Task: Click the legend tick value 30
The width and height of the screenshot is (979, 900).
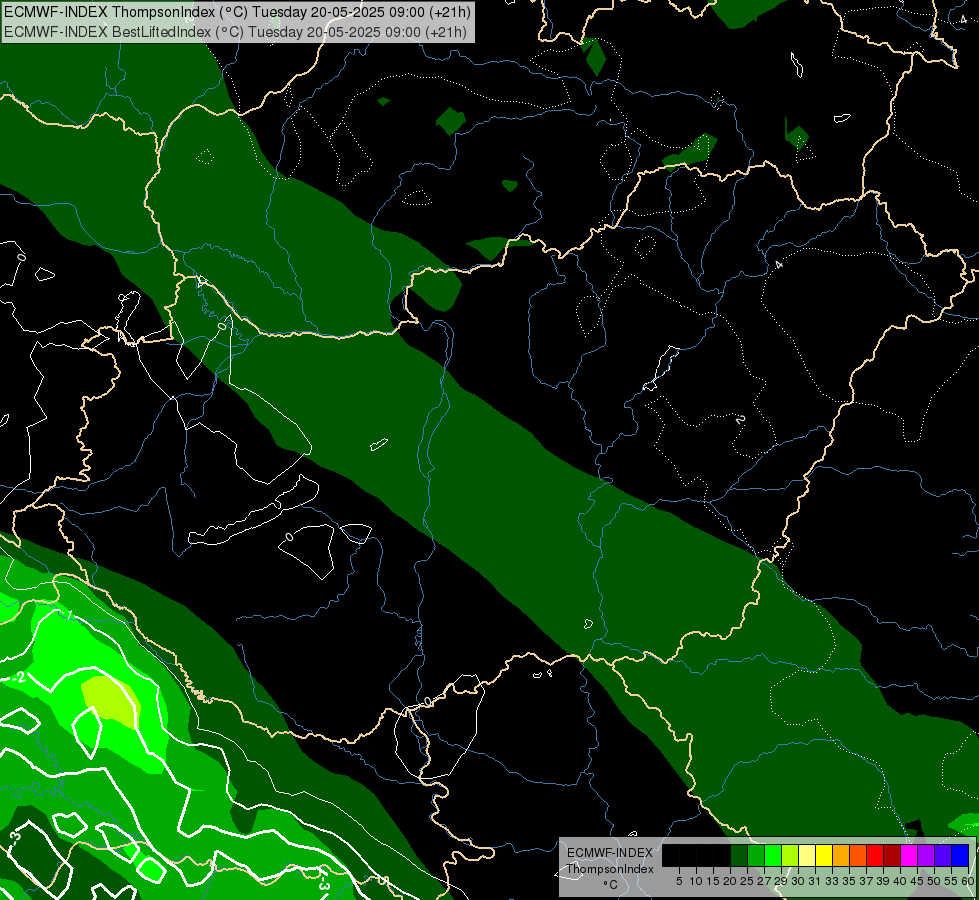Action: coord(798,881)
